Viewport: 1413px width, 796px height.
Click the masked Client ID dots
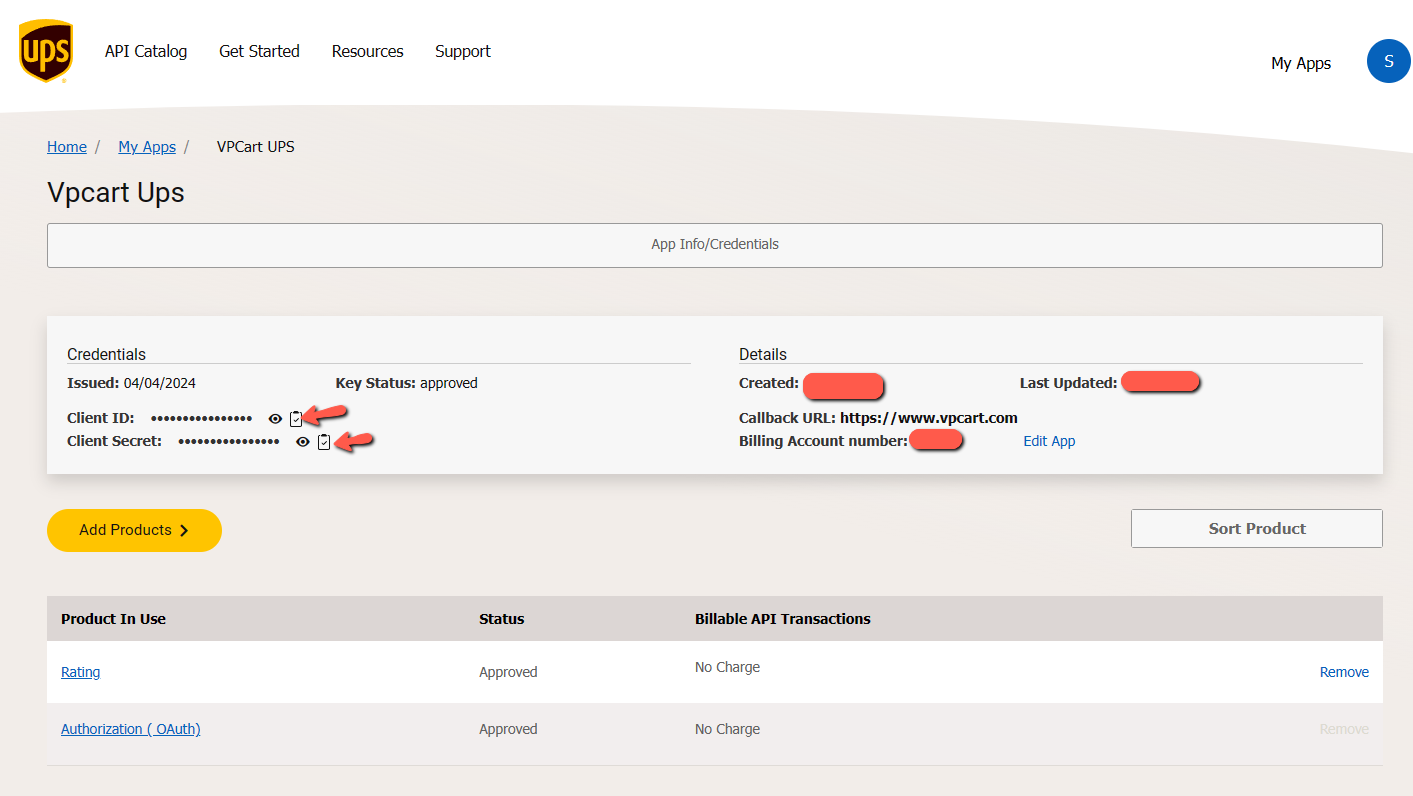pyautogui.click(x=201, y=419)
